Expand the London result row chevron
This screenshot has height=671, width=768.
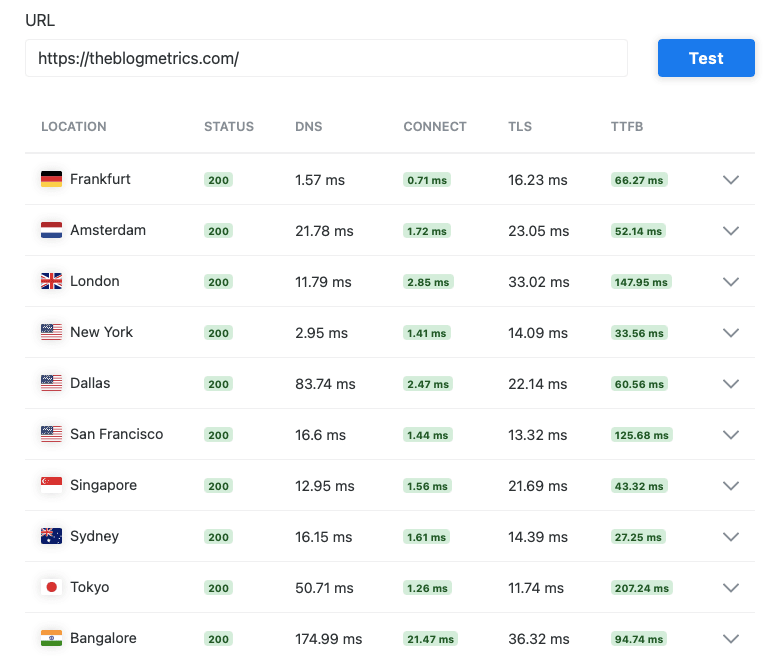[731, 282]
